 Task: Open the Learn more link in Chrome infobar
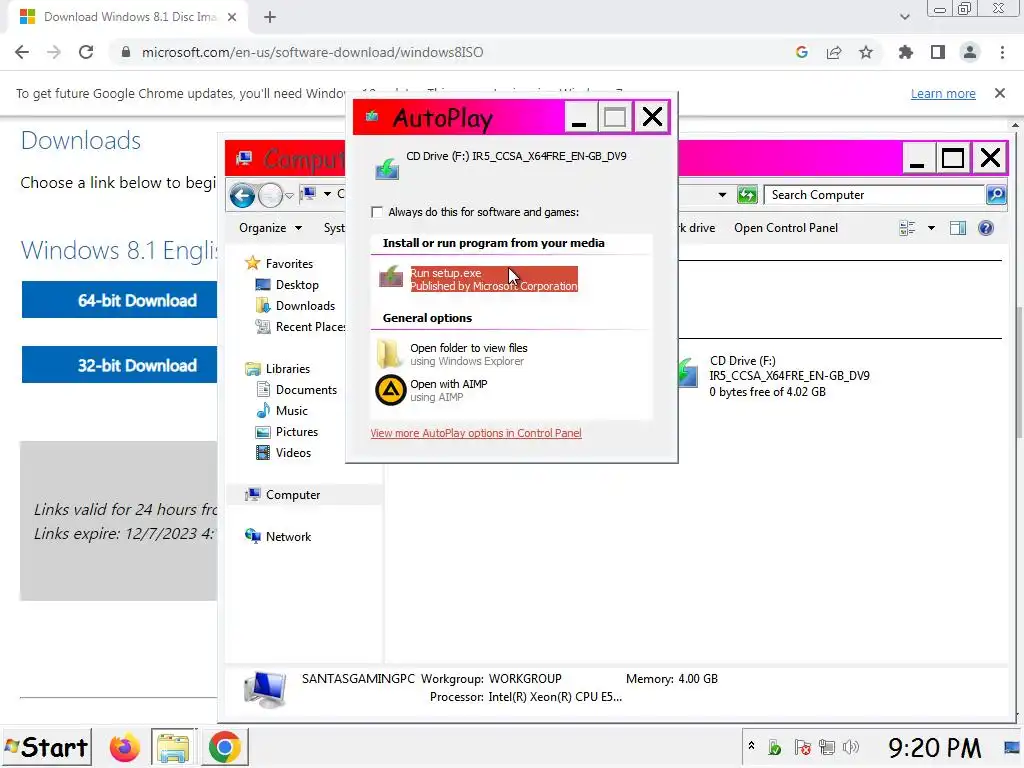tap(943, 93)
